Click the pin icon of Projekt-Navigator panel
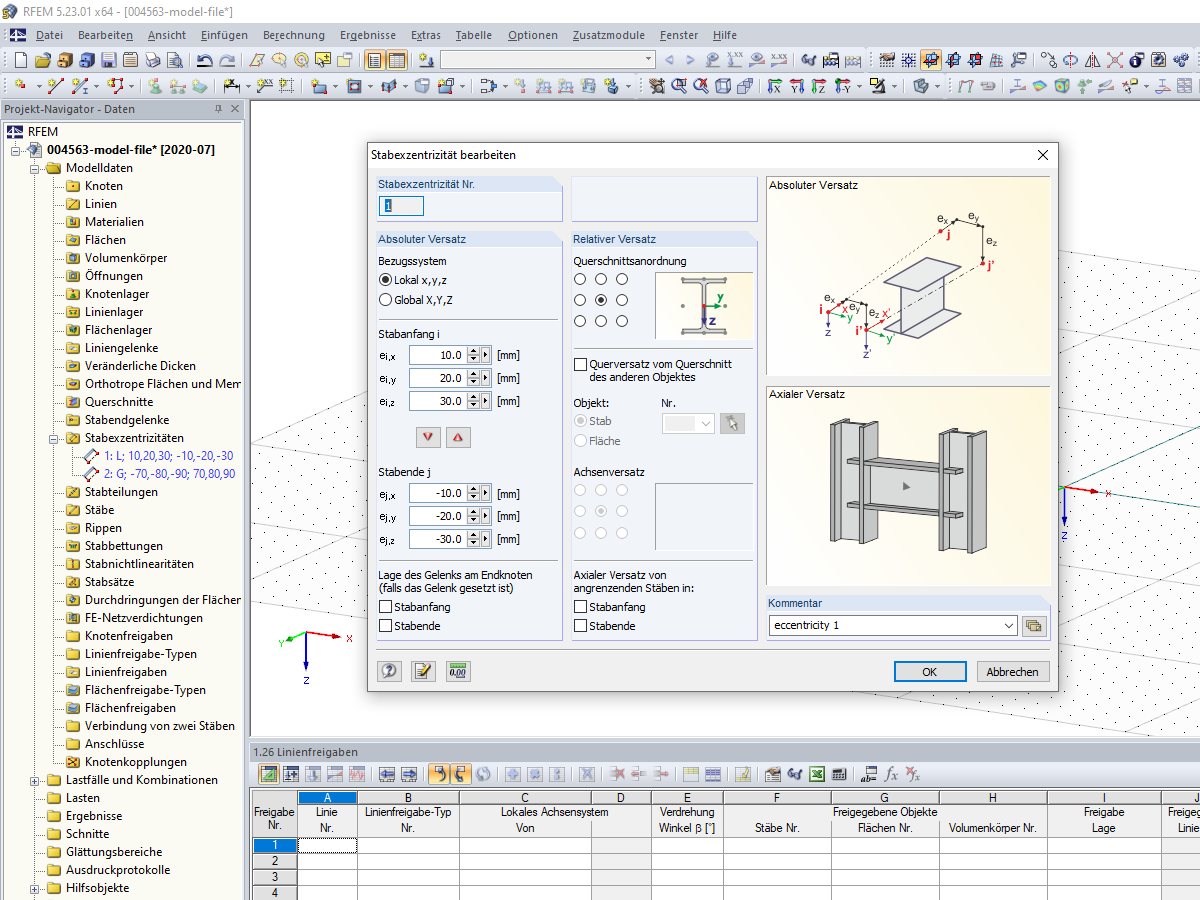 pyautogui.click(x=219, y=109)
